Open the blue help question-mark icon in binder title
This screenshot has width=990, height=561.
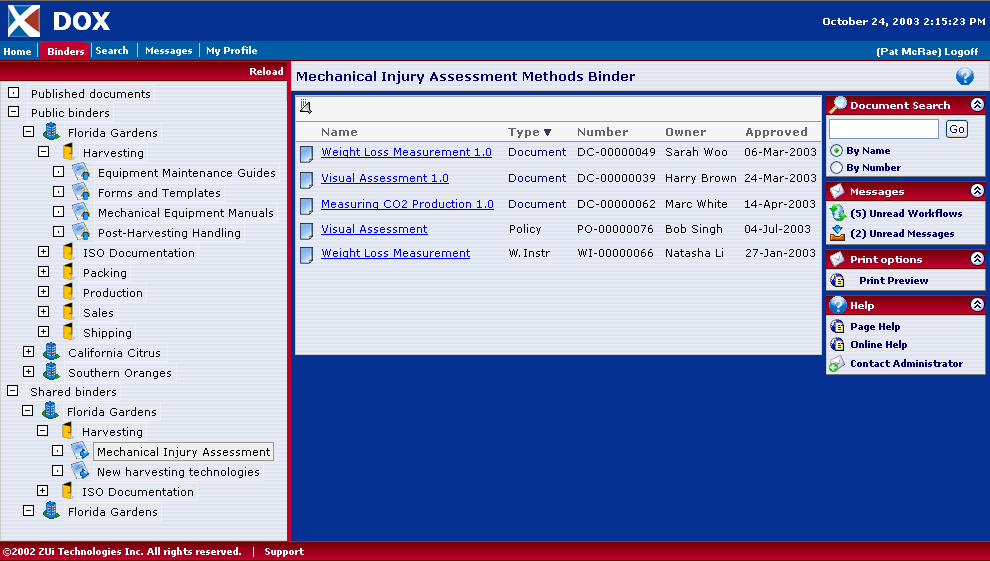tap(964, 76)
